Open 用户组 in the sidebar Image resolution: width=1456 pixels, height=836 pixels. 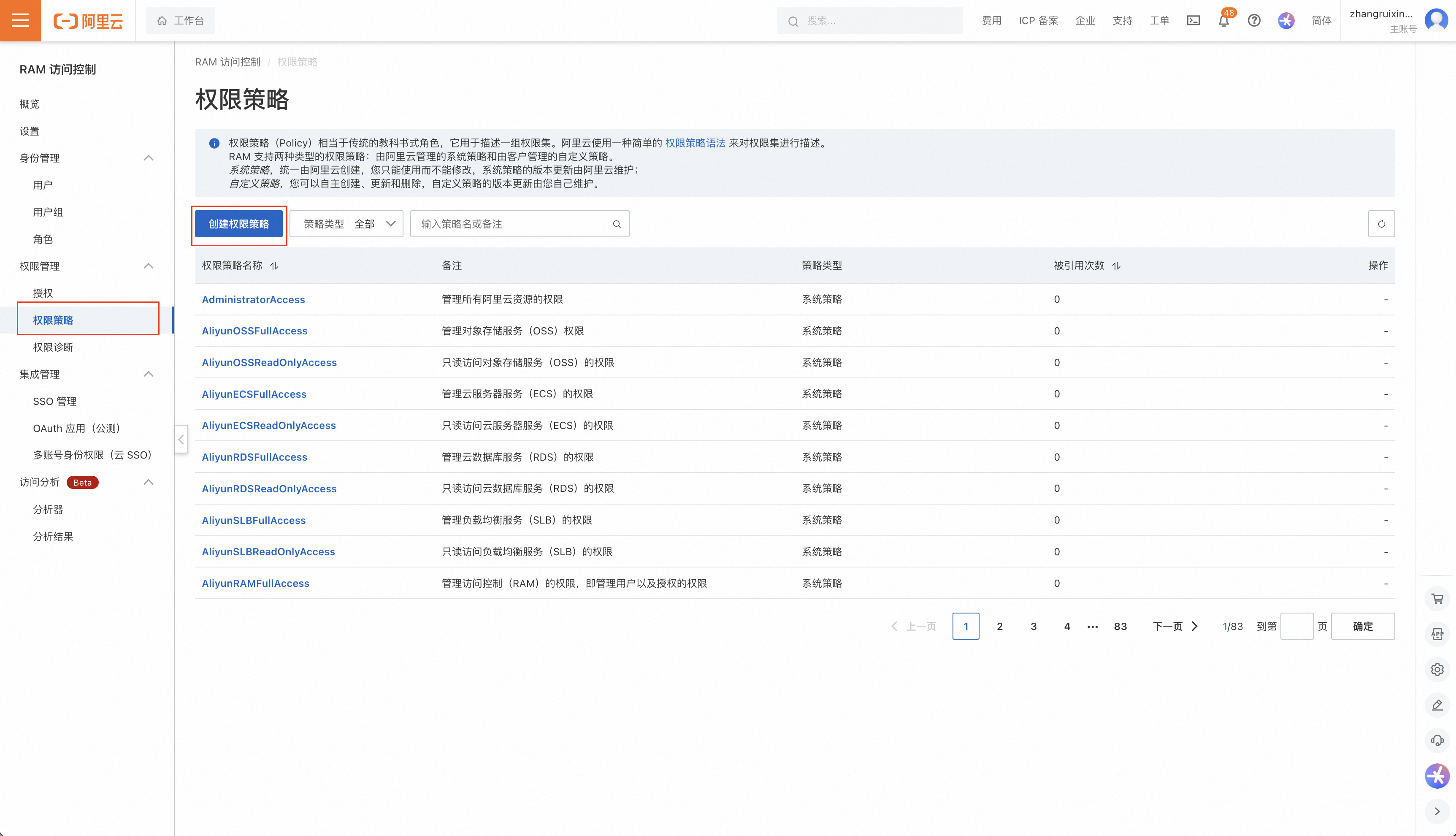point(48,212)
